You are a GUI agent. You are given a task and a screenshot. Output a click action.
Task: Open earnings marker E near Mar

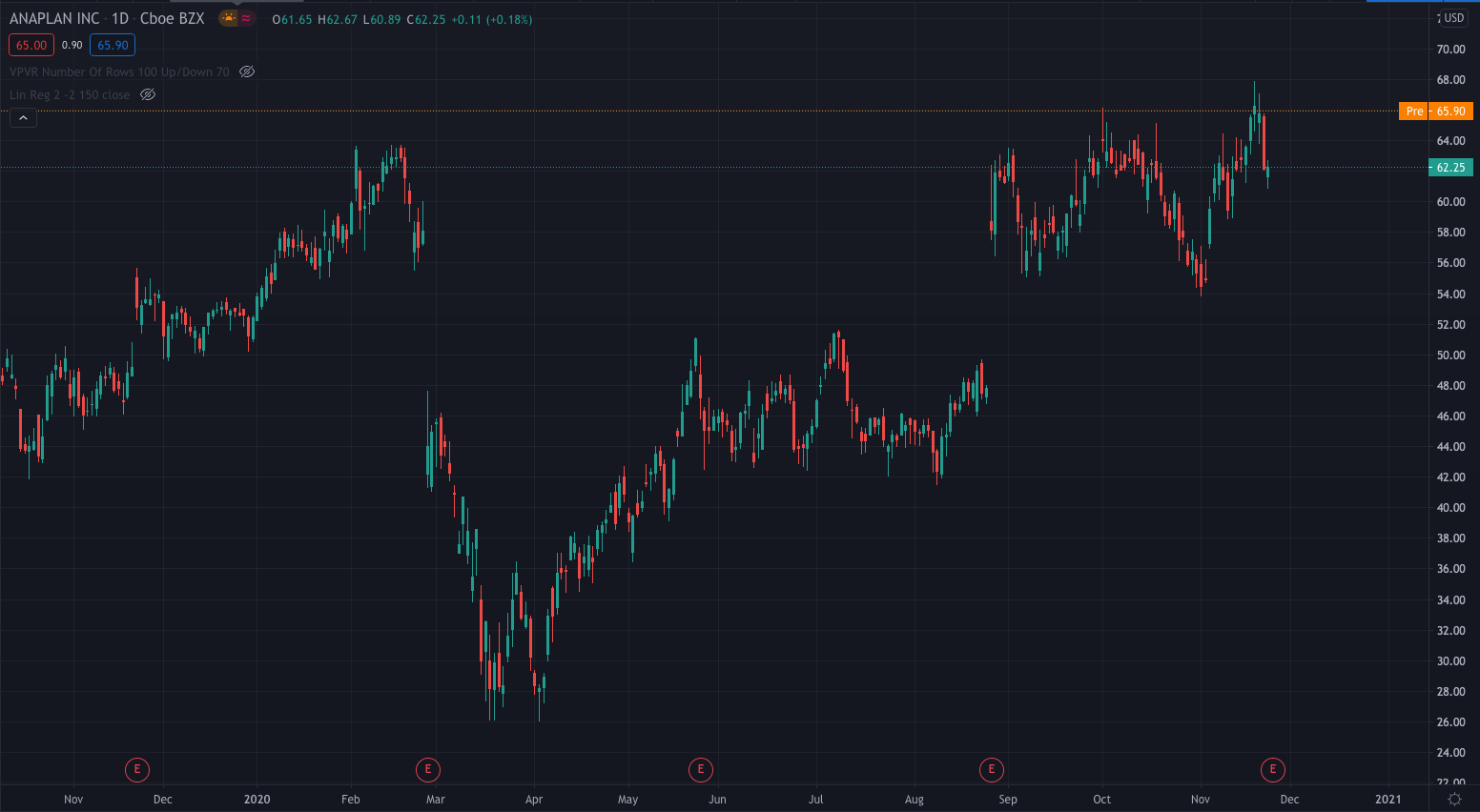(x=428, y=769)
